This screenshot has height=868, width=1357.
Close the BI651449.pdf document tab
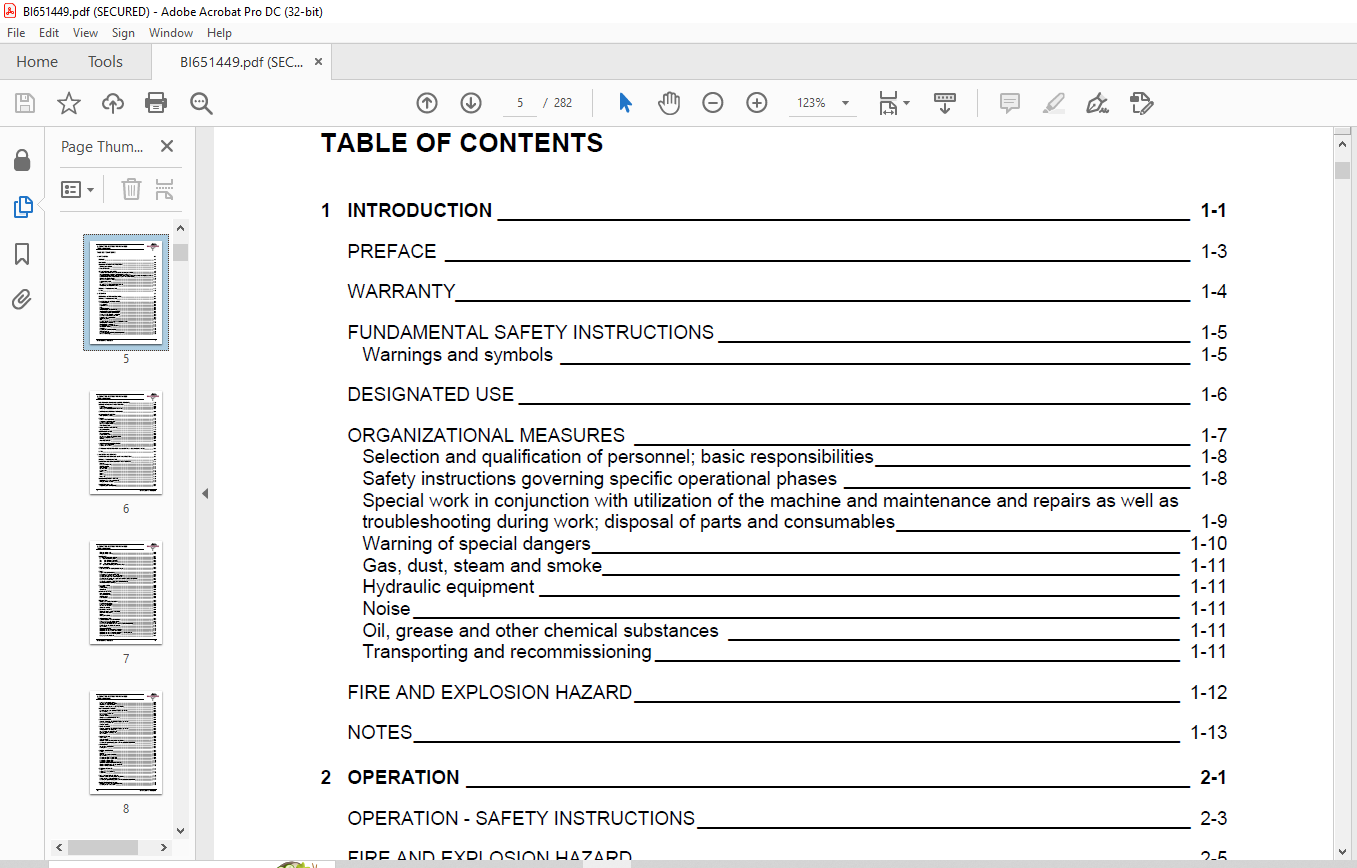318,62
